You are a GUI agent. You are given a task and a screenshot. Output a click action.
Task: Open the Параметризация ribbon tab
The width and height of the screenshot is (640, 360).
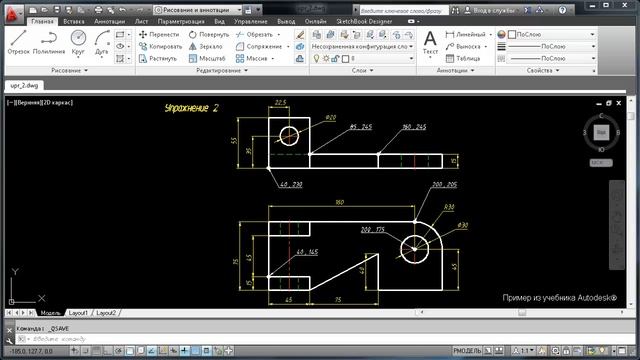coord(181,21)
